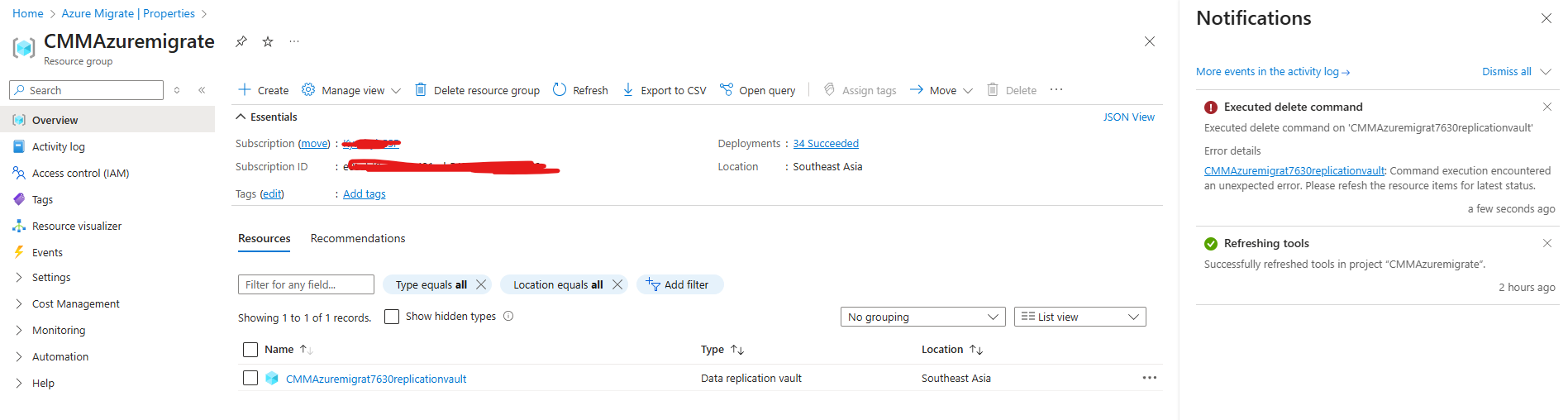This screenshot has height=420, width=1568.
Task: Switch to Resources tab
Action: [265, 238]
